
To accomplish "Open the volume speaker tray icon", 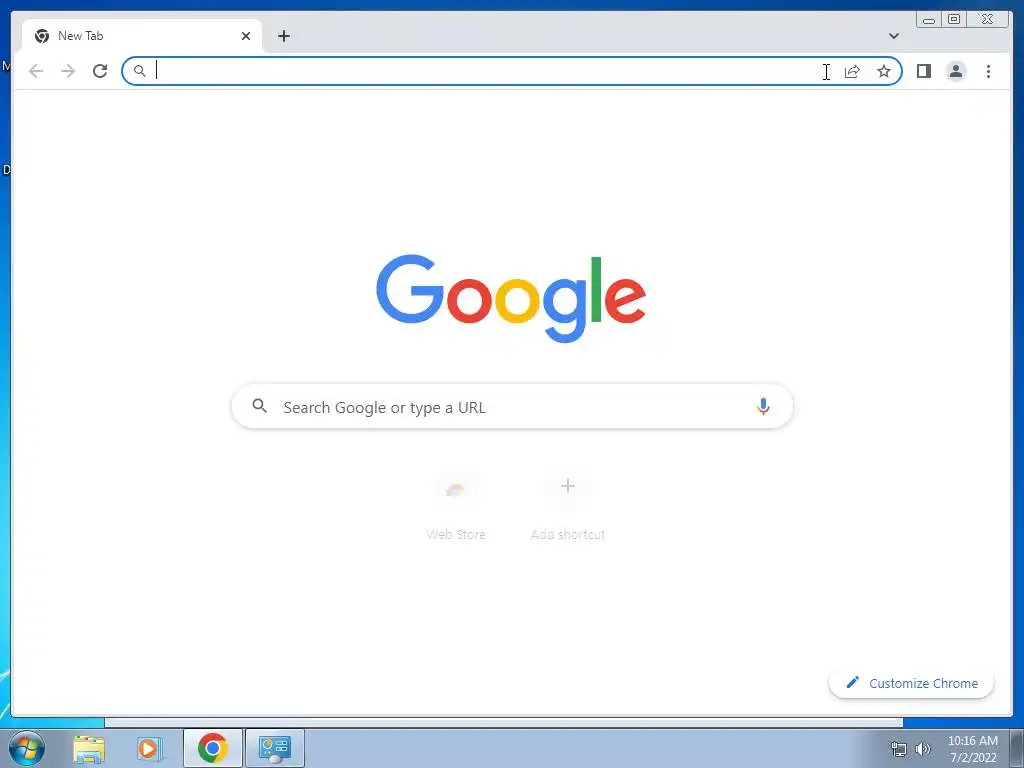I will coord(923,749).
